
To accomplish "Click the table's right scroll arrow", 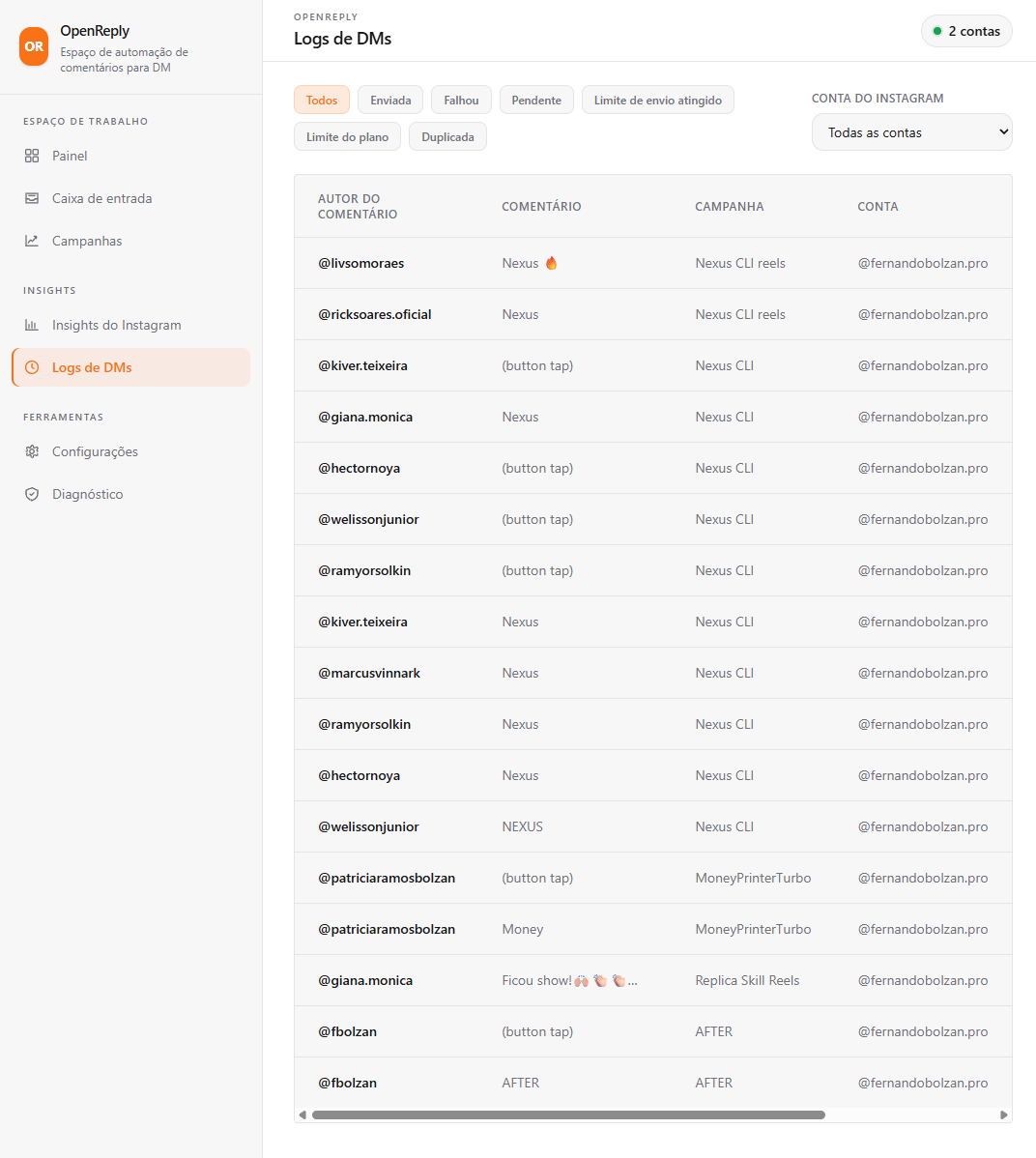I will coord(1003,1115).
